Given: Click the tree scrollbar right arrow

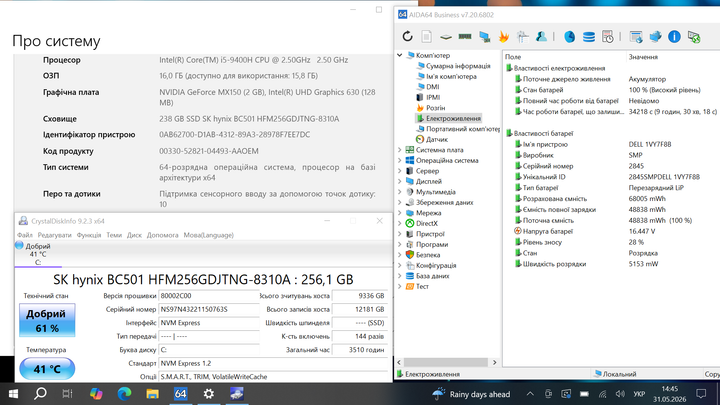Looking at the screenshot, I should click(495, 362).
